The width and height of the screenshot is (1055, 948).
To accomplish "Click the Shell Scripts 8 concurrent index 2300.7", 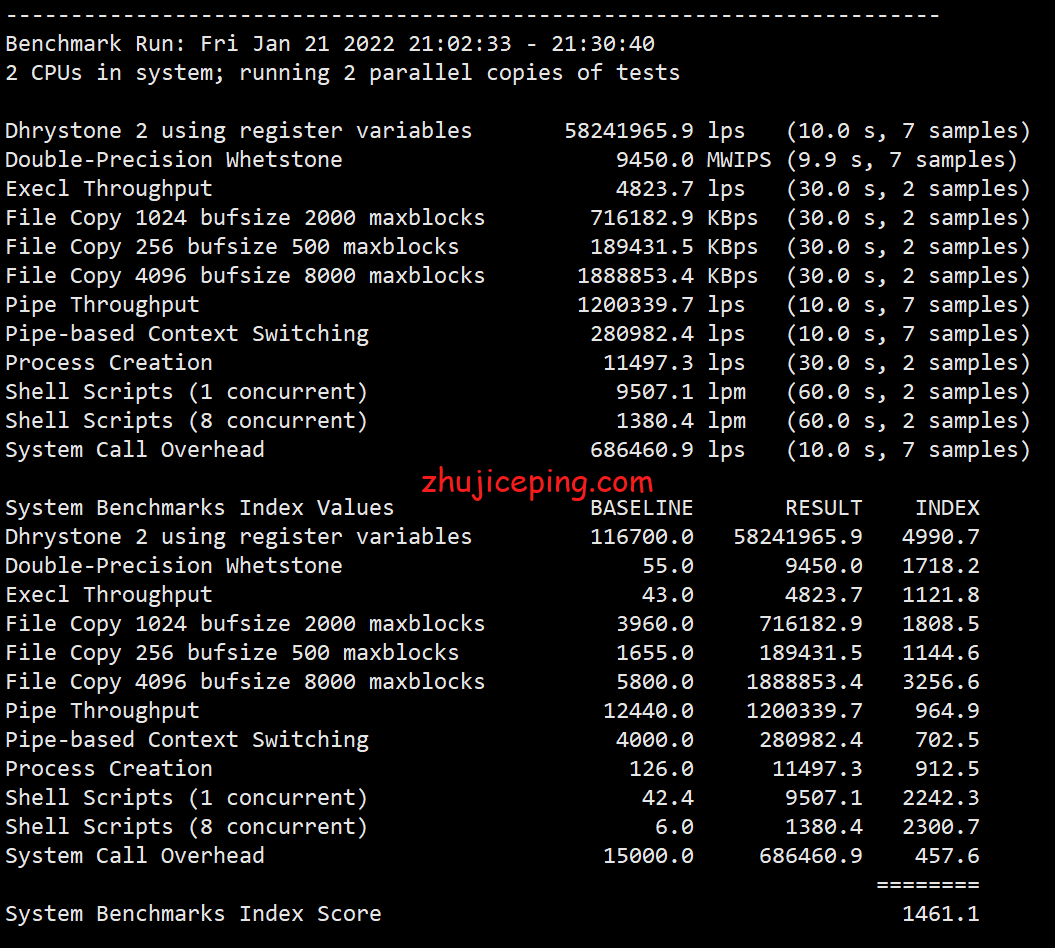I will point(940,827).
